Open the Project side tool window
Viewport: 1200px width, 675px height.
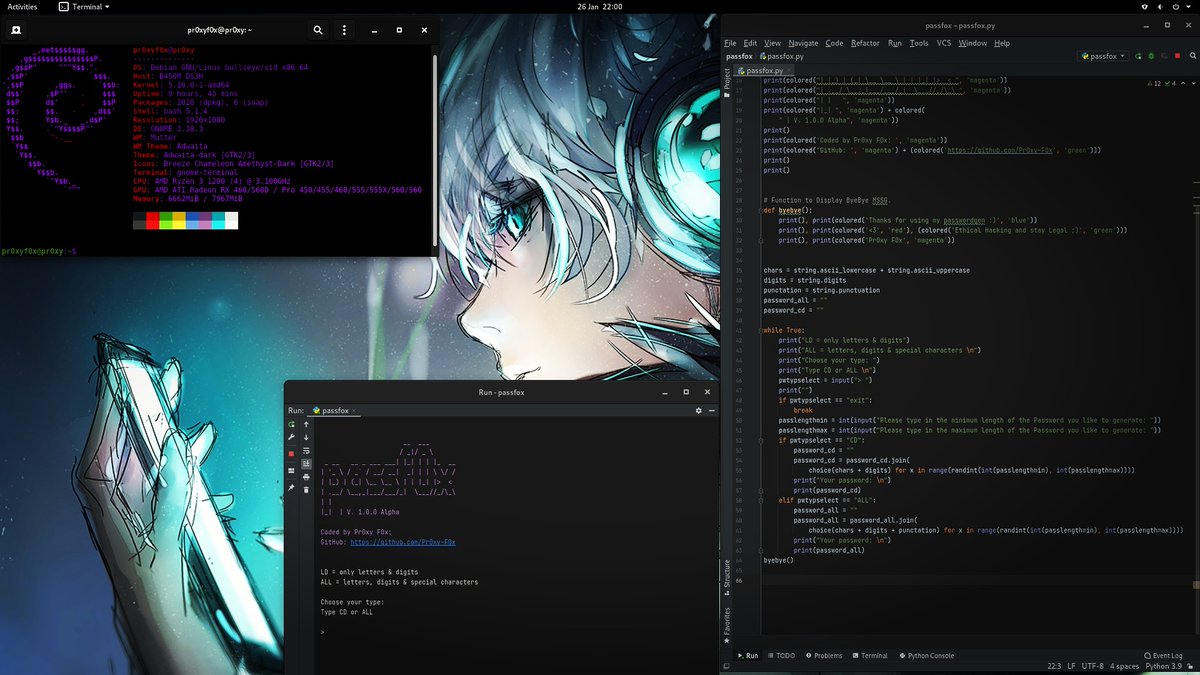[x=727, y=82]
